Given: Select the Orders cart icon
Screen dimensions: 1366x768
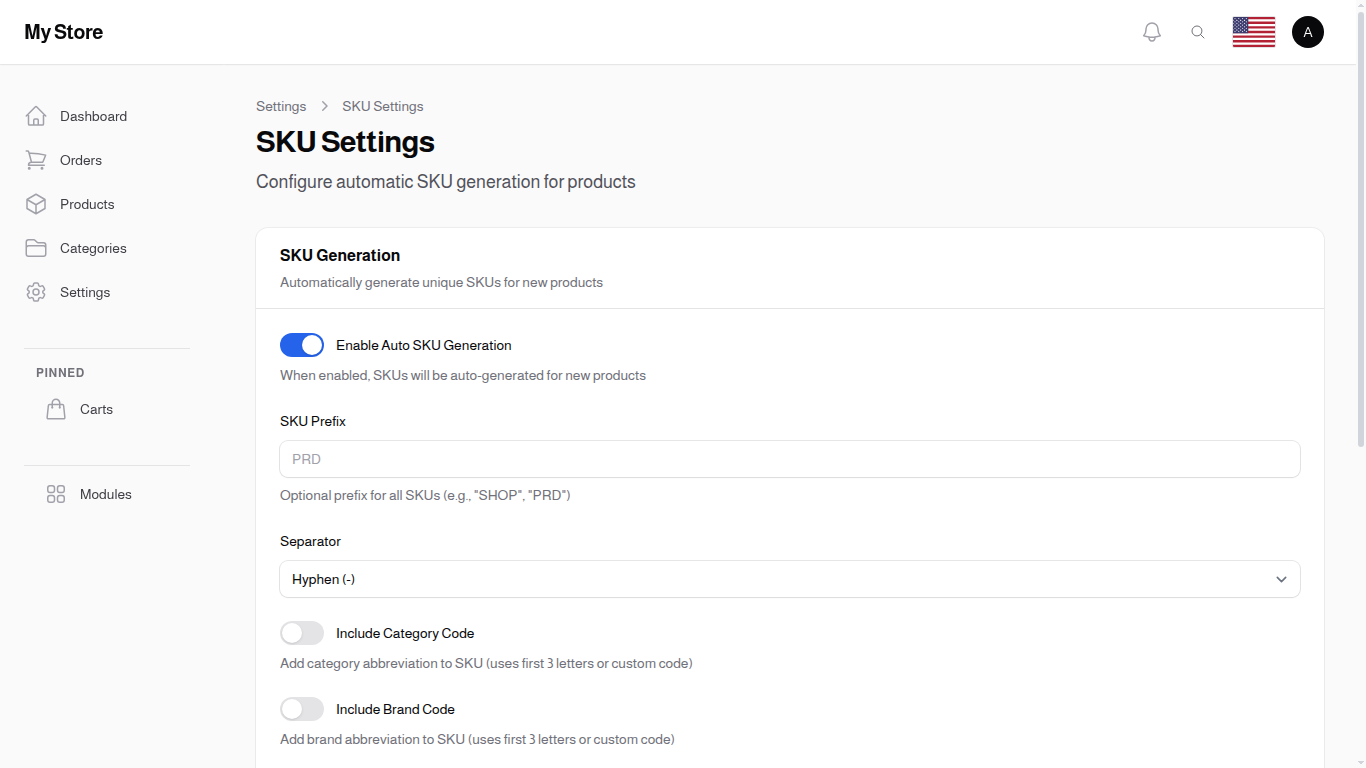Looking at the screenshot, I should pyautogui.click(x=36, y=160).
